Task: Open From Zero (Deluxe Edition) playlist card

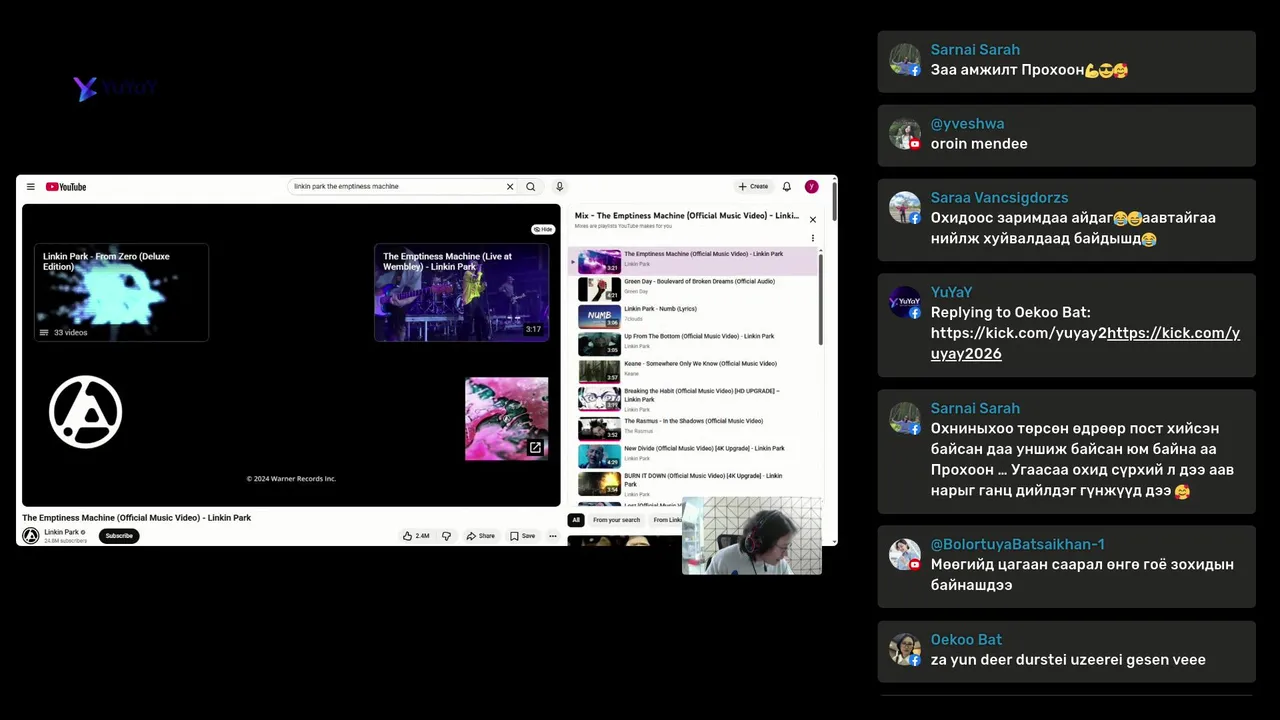Action: [121, 292]
